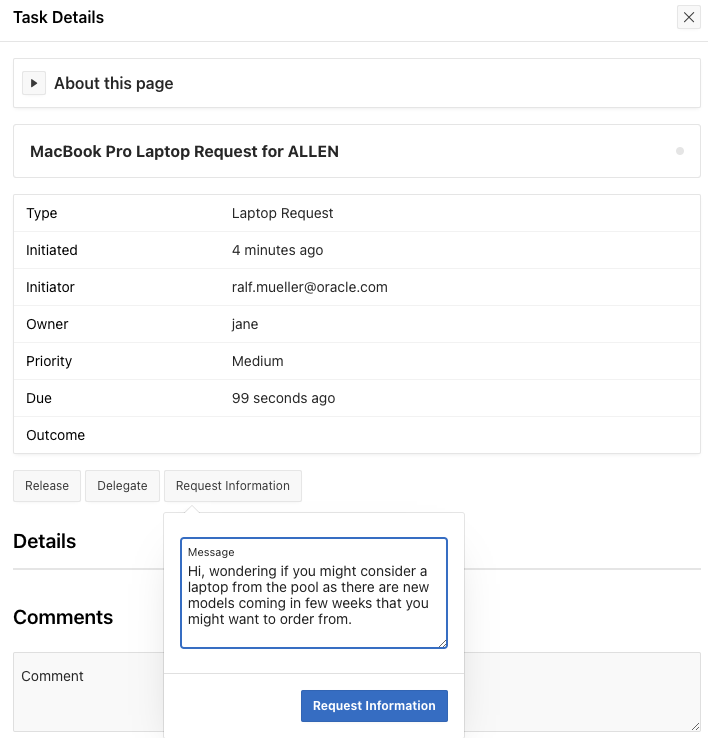The image size is (708, 738).
Task: Click the Due value 99 seconds ago
Action: (283, 398)
